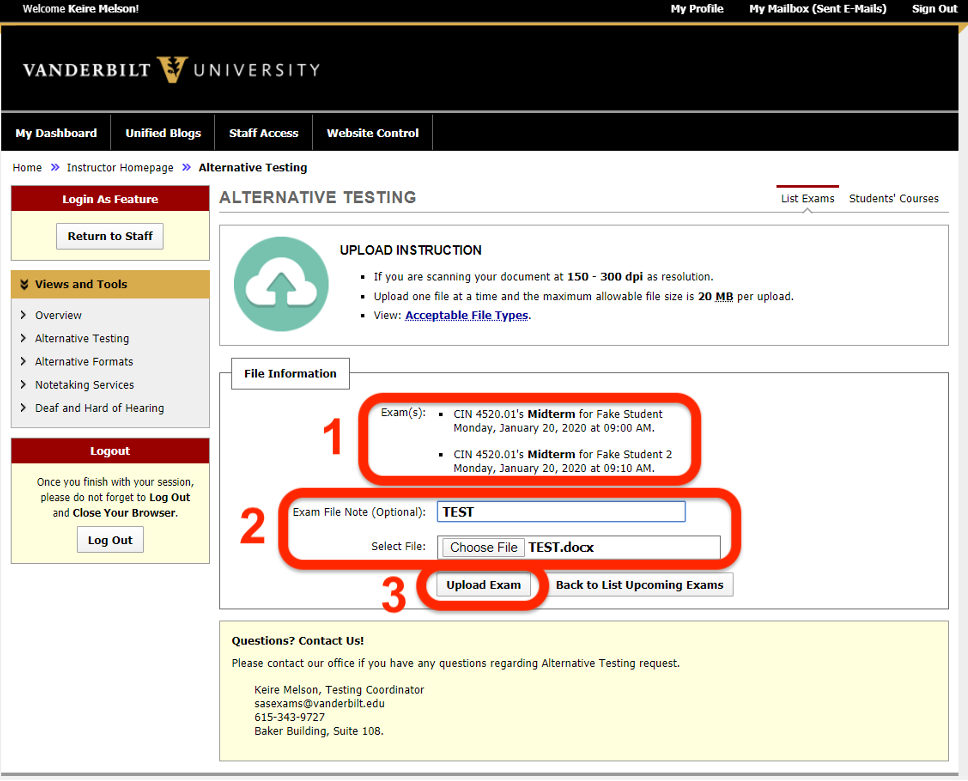This screenshot has width=968, height=781.
Task: Click the Return to Staff button
Action: [x=109, y=236]
